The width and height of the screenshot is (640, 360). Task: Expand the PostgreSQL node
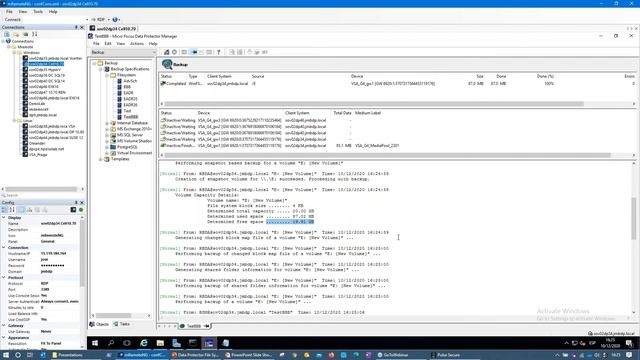click(107, 147)
